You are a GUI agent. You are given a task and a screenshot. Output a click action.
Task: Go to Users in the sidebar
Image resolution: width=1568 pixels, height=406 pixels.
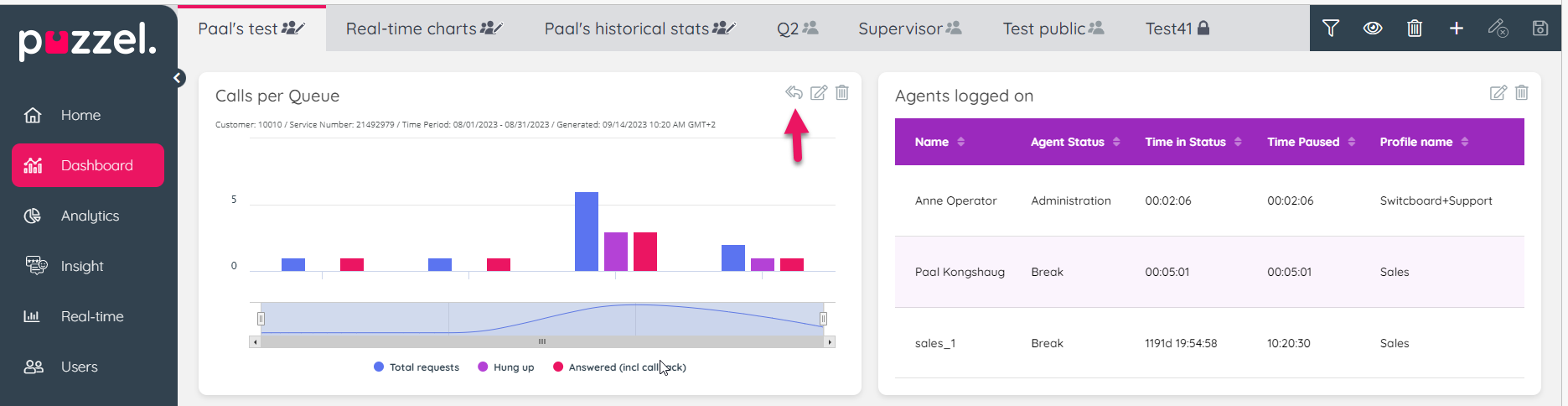pyautogui.click(x=79, y=367)
